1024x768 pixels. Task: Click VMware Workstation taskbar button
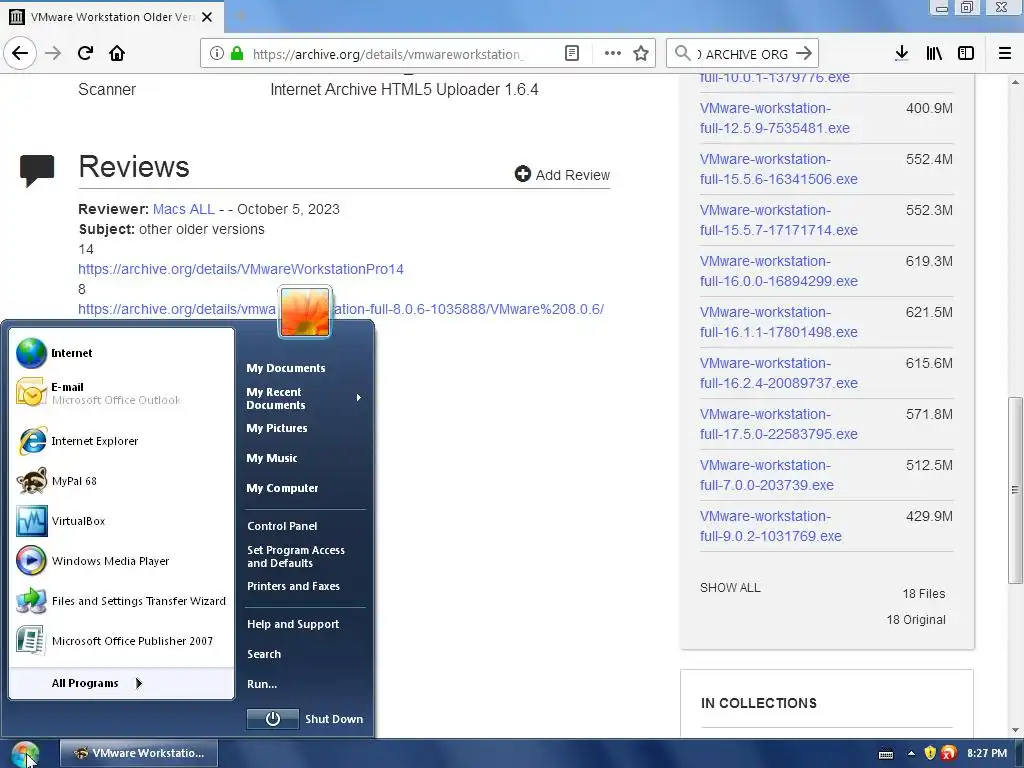tap(139, 753)
